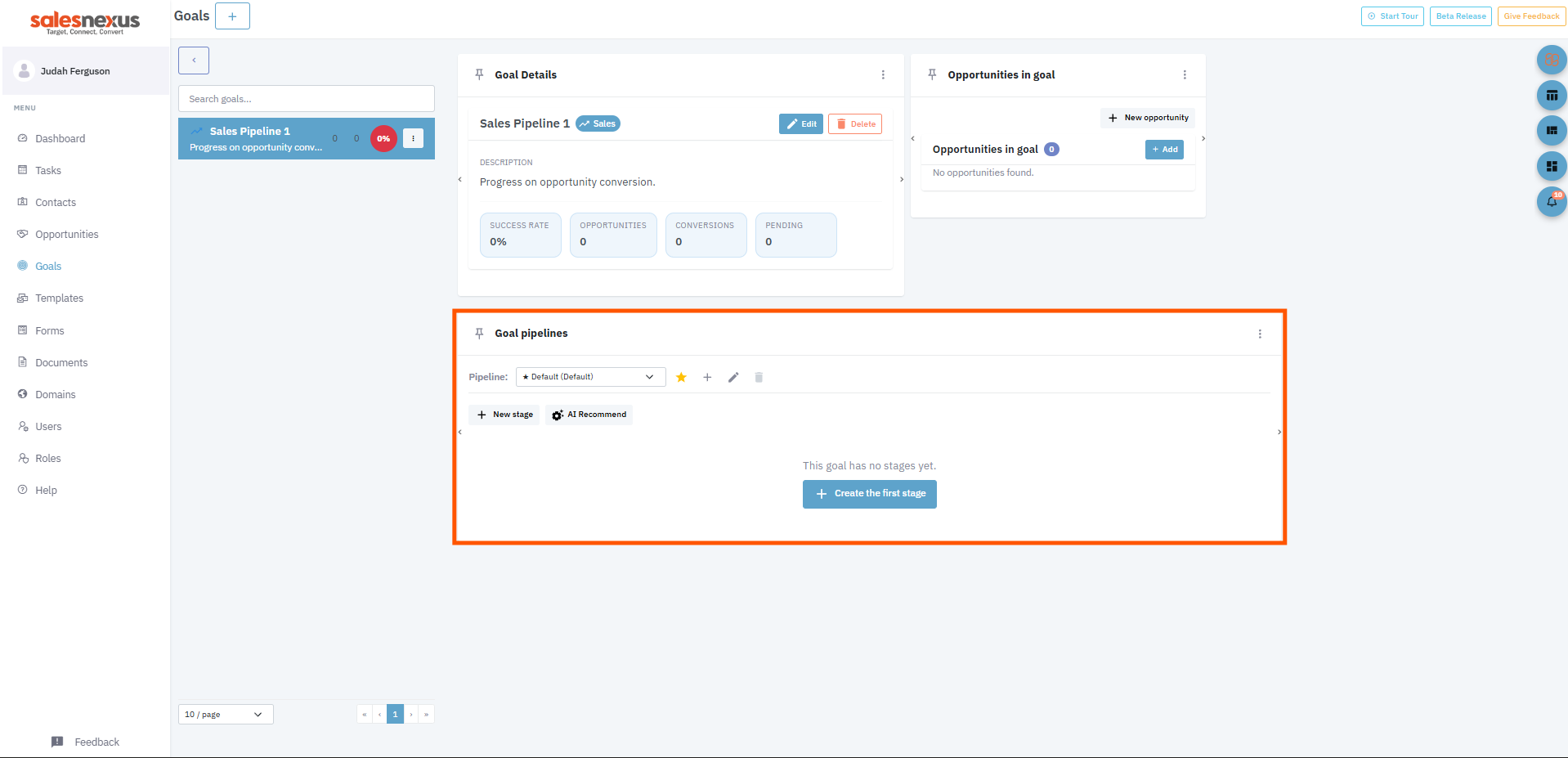Open the Sales Pipeline 1 row options menu
1568x758 pixels.
[x=414, y=138]
